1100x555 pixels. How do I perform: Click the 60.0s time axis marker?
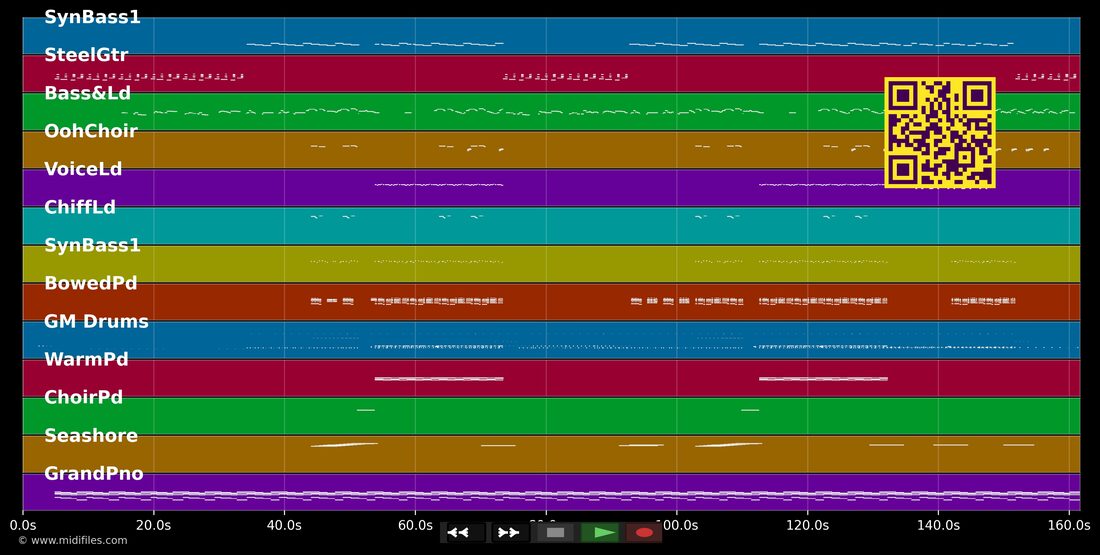pos(415,525)
